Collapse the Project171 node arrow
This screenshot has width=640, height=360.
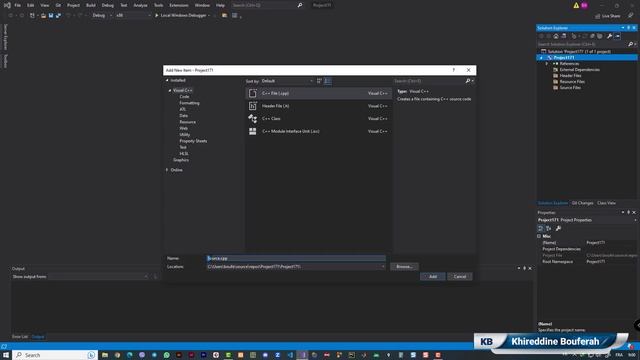tap(541, 58)
